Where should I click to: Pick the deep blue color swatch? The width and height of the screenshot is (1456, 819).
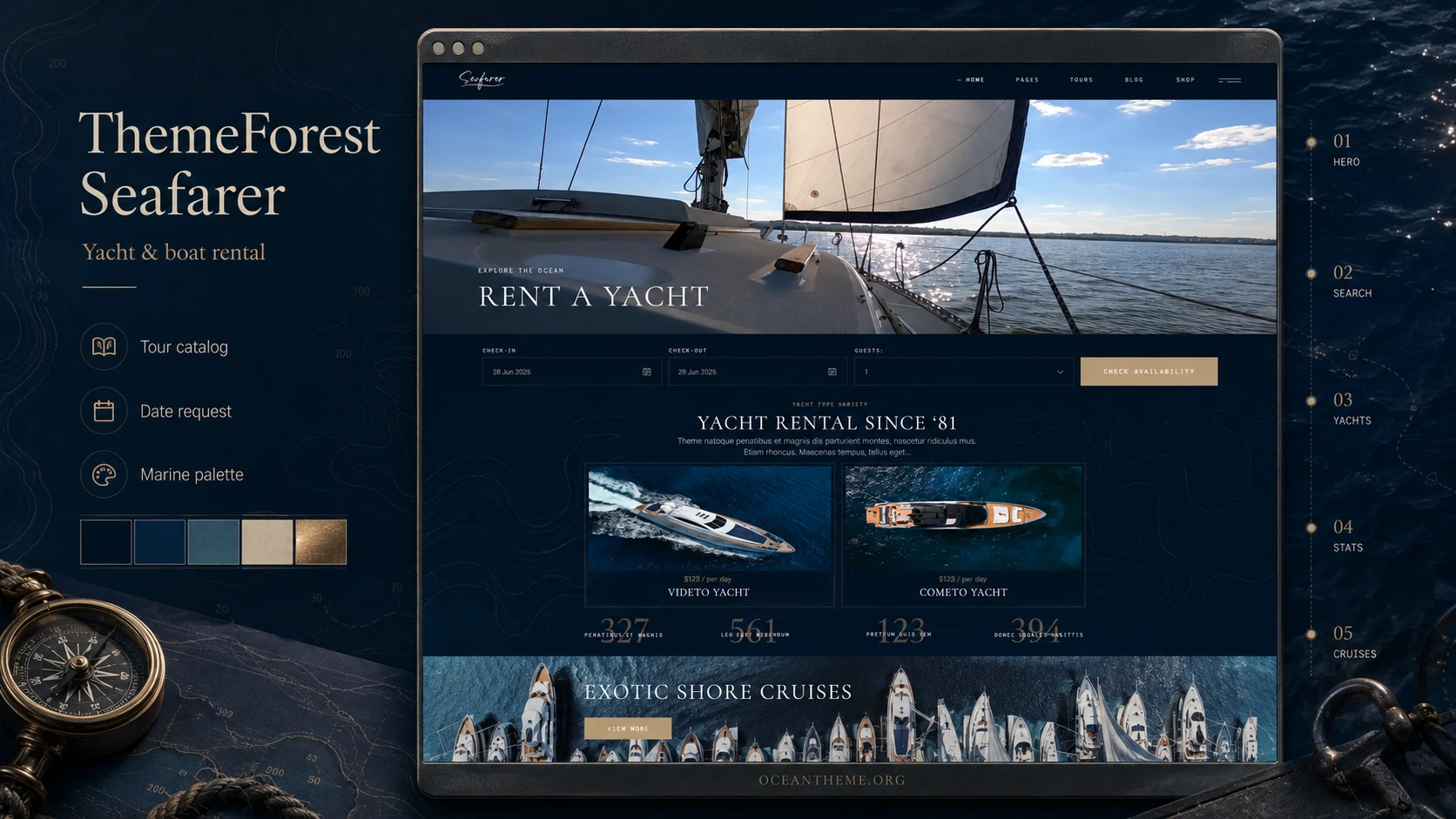point(159,542)
